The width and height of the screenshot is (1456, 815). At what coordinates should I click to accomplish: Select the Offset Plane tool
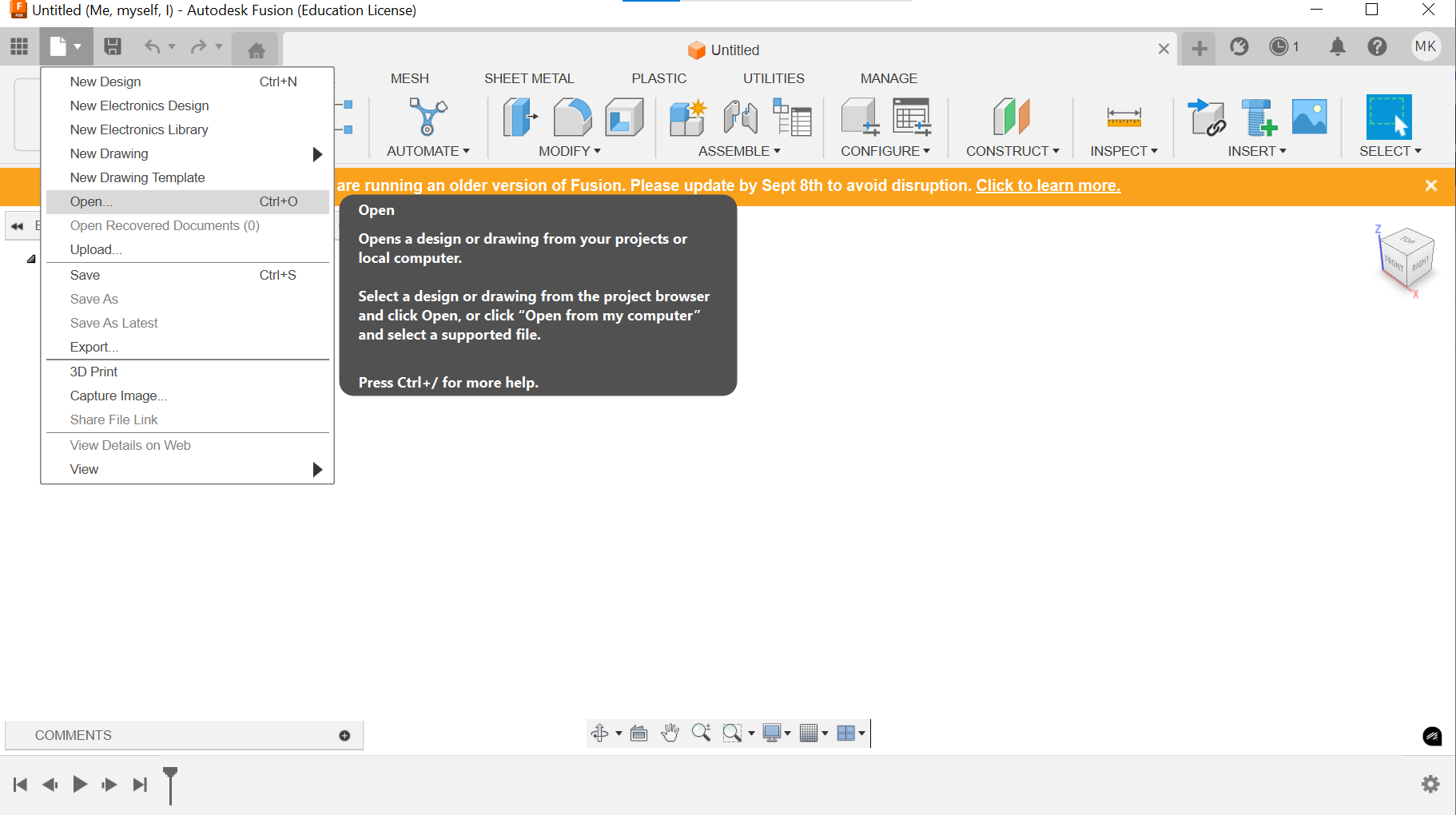(1011, 117)
